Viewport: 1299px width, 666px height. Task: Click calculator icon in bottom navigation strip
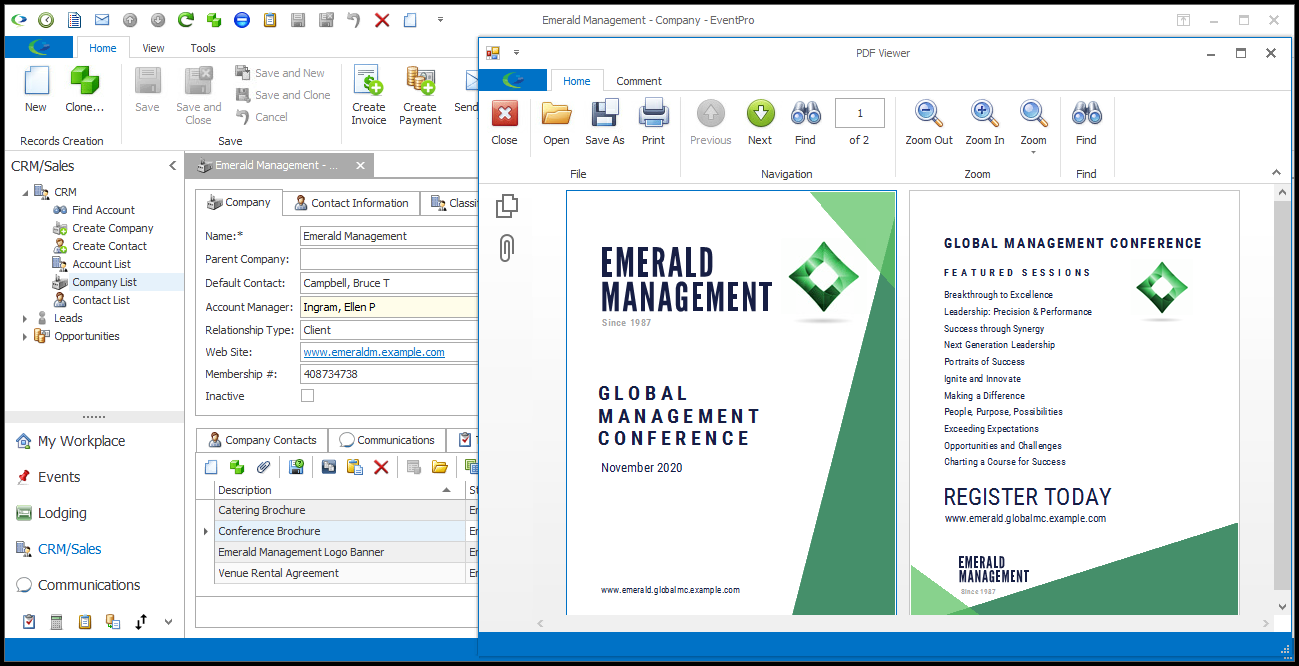coord(57,622)
